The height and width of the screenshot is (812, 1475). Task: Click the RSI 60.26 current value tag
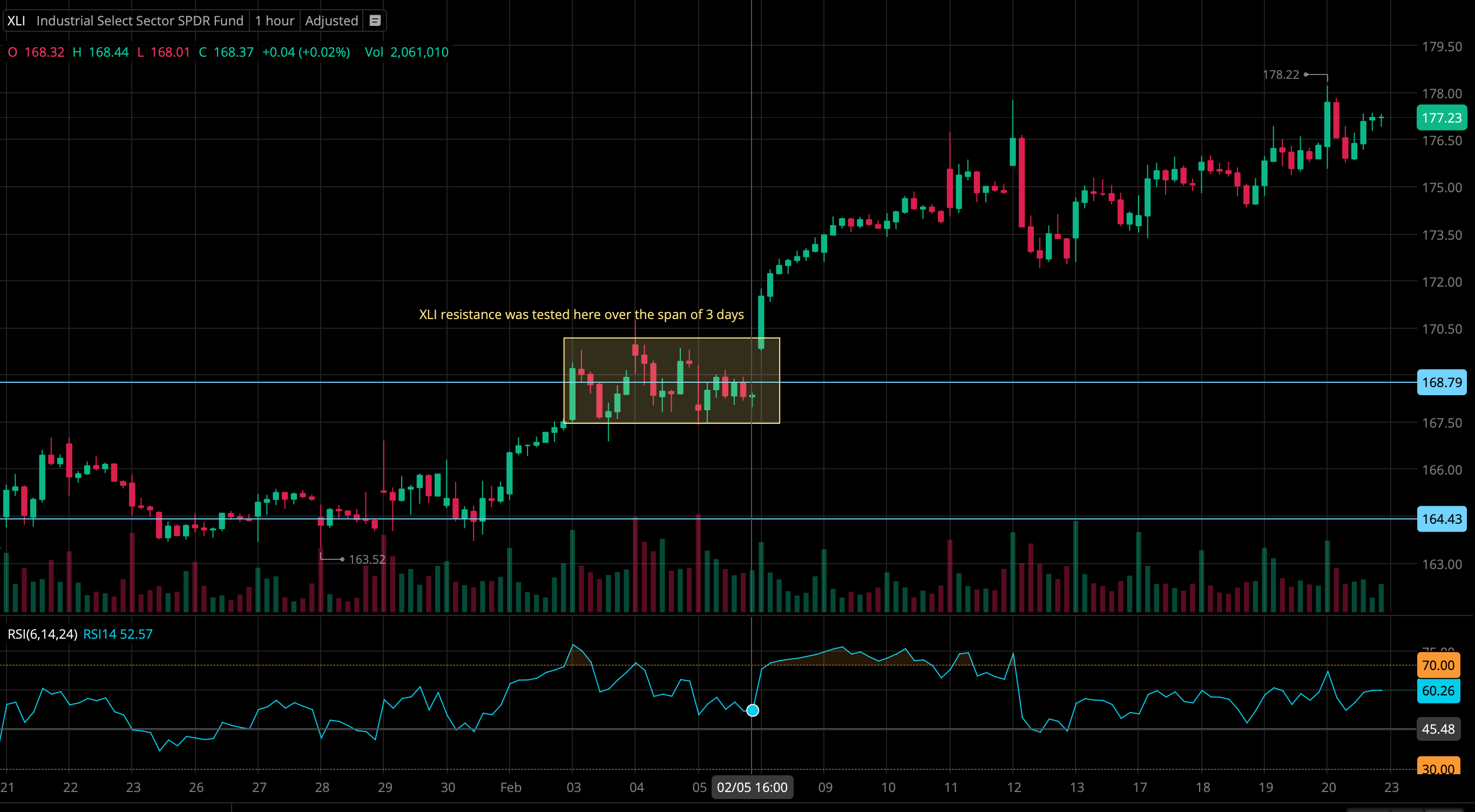click(1437, 691)
